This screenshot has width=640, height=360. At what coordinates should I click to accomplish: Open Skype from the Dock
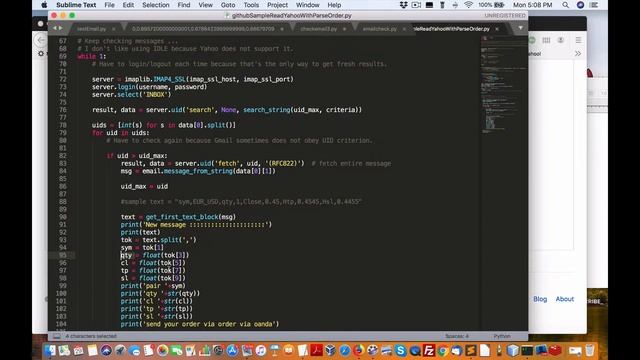[400, 350]
